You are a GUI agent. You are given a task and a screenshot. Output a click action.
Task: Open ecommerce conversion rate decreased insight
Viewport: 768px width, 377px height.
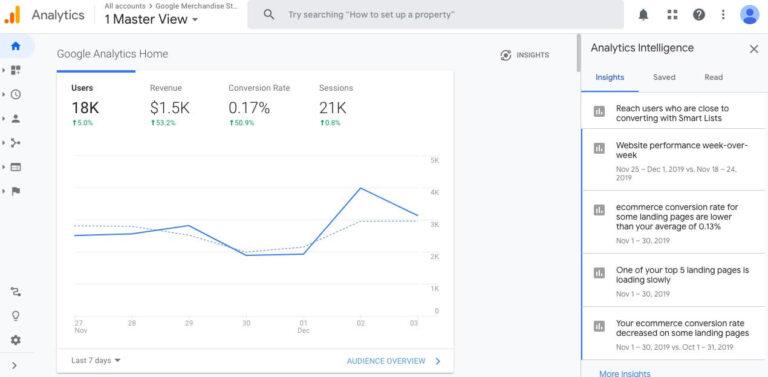[x=674, y=333]
